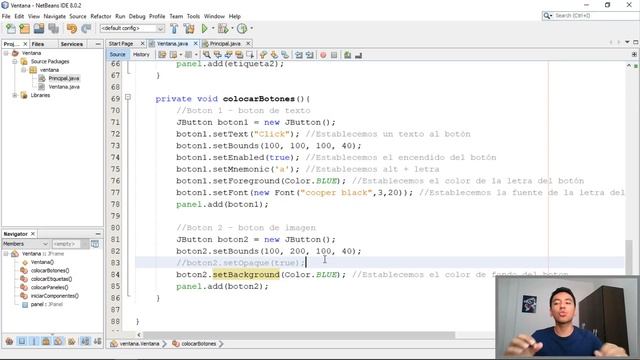Image resolution: width=640 pixels, height=360 pixels.
Task: Switch editor to History view
Action: pyautogui.click(x=141, y=55)
